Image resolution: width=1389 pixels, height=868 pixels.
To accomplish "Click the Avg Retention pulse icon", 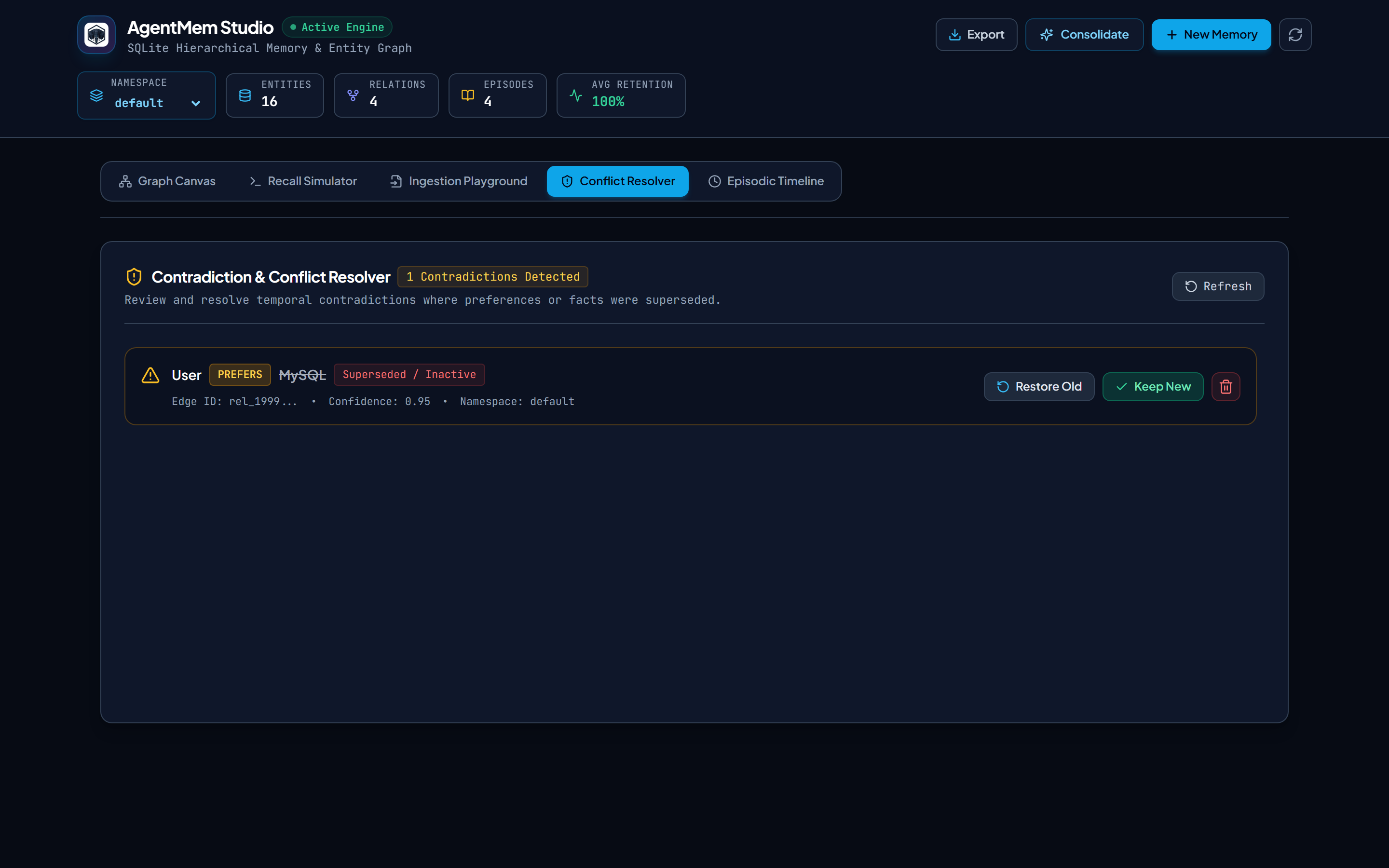I will [x=576, y=95].
